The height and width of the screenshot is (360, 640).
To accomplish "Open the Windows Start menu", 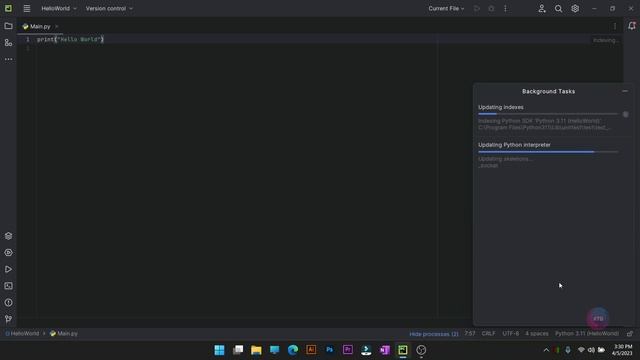I will 220,350.
